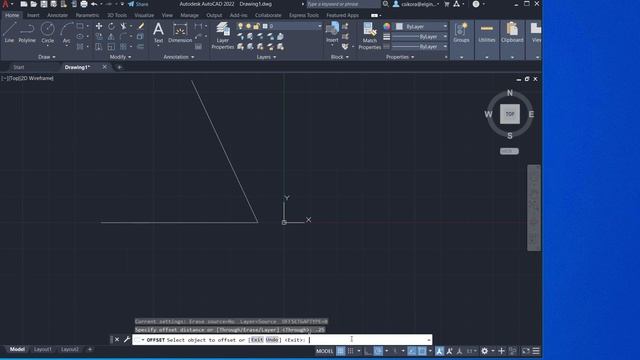
Task: Expand the Properties panel
Action: coord(400,57)
